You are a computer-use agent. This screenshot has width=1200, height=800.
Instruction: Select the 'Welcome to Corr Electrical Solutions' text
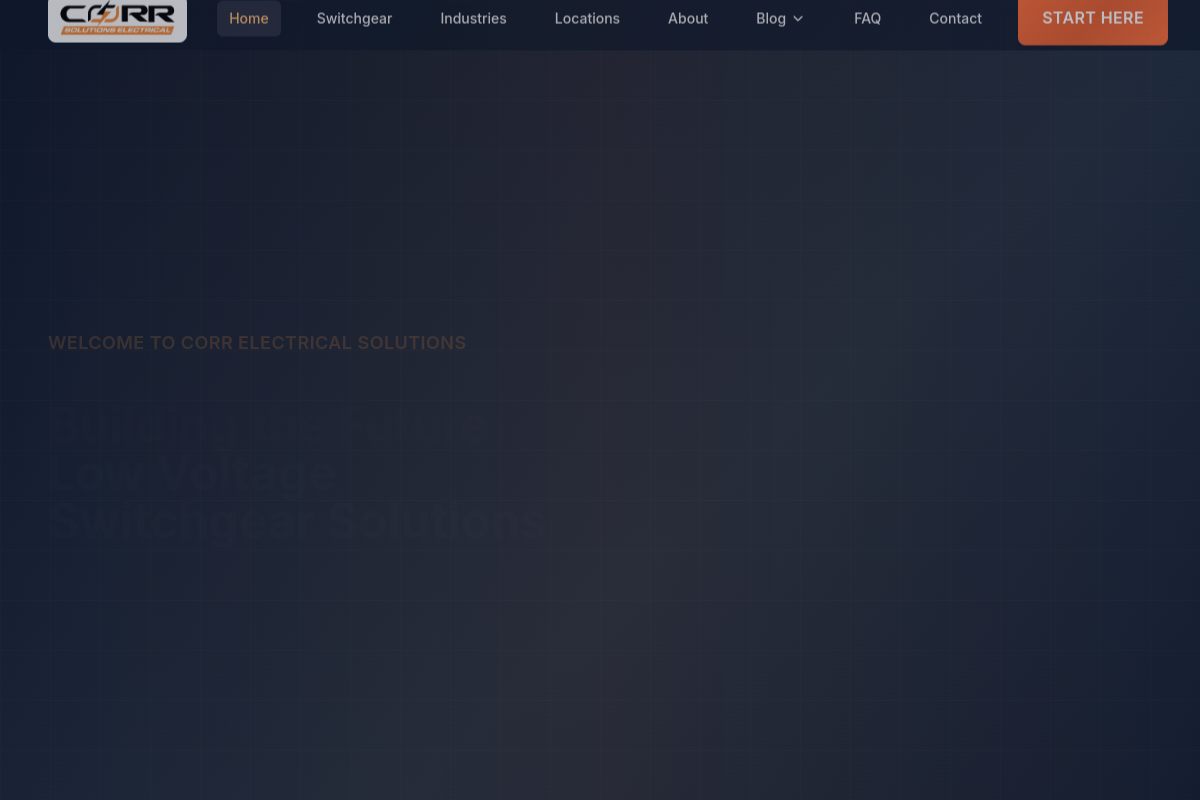(x=257, y=343)
